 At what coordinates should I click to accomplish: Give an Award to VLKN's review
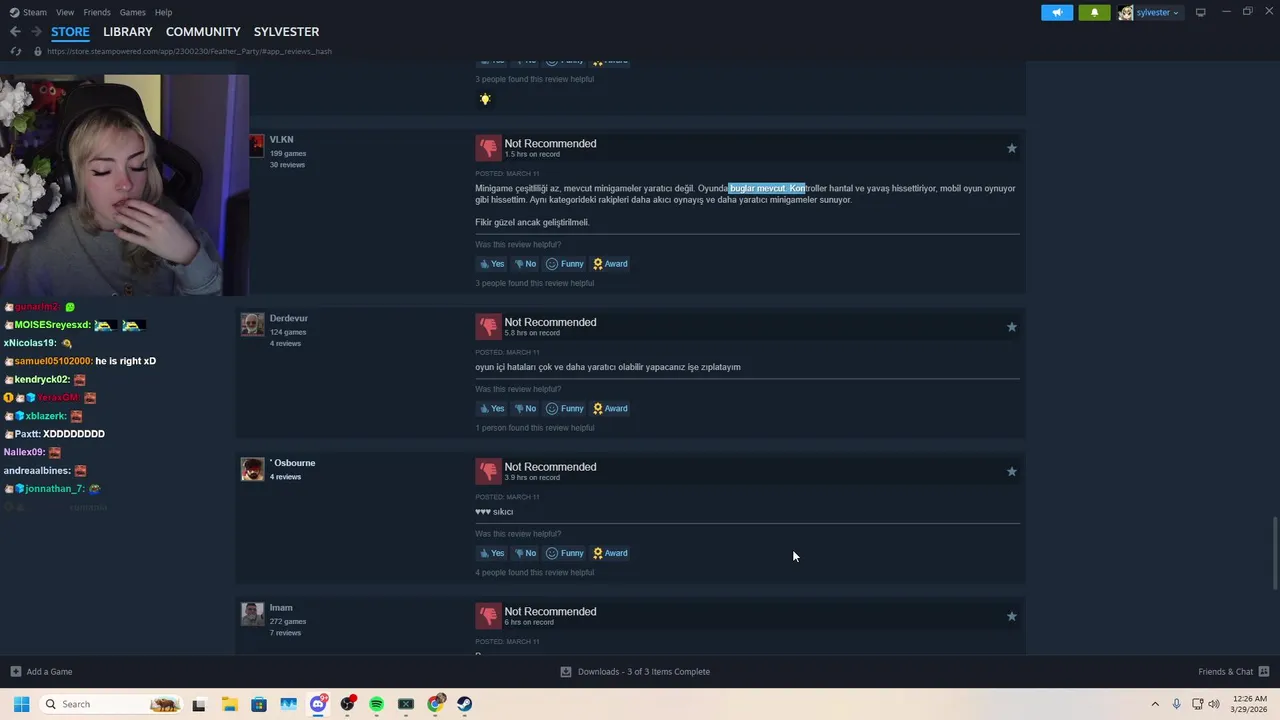(x=610, y=264)
